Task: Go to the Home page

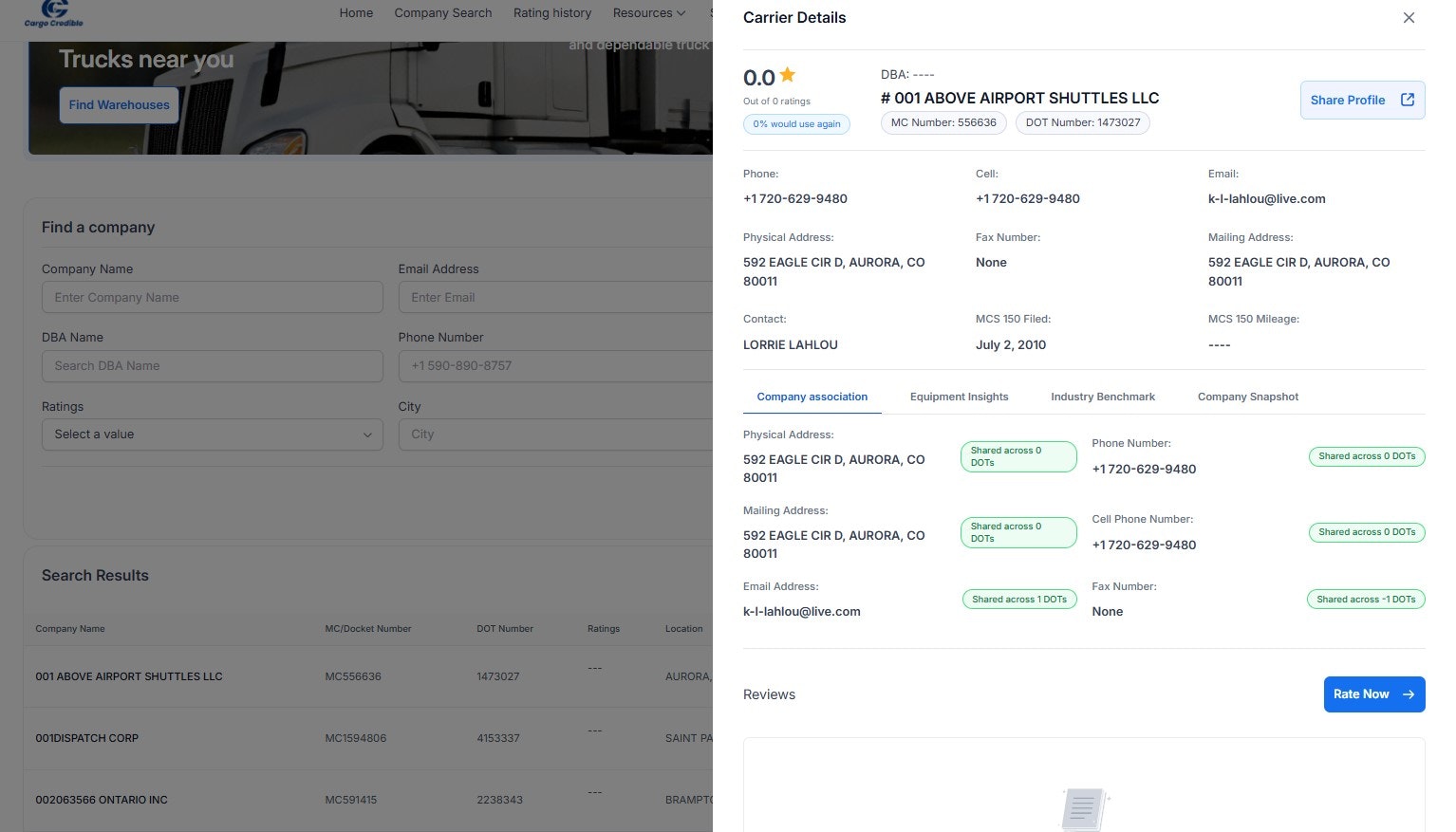Action: point(356,13)
